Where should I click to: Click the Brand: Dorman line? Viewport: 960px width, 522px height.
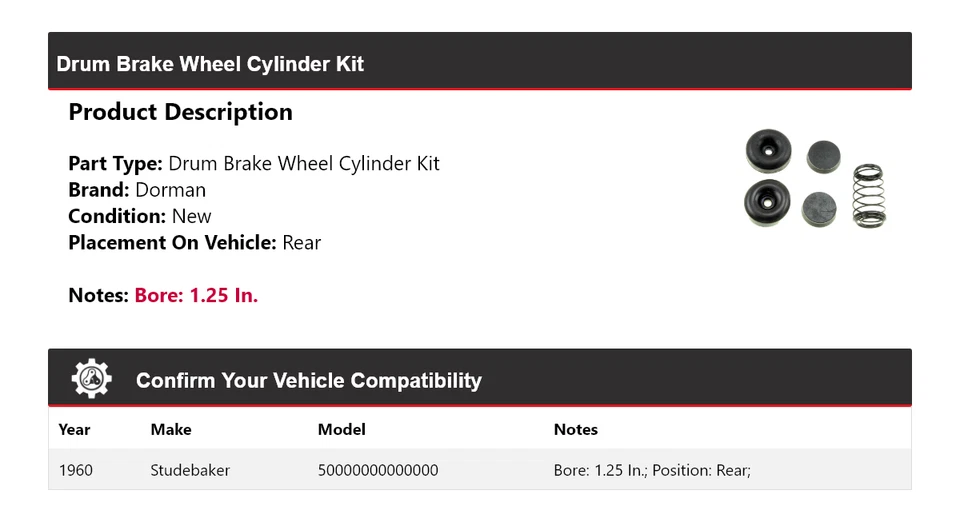137,190
